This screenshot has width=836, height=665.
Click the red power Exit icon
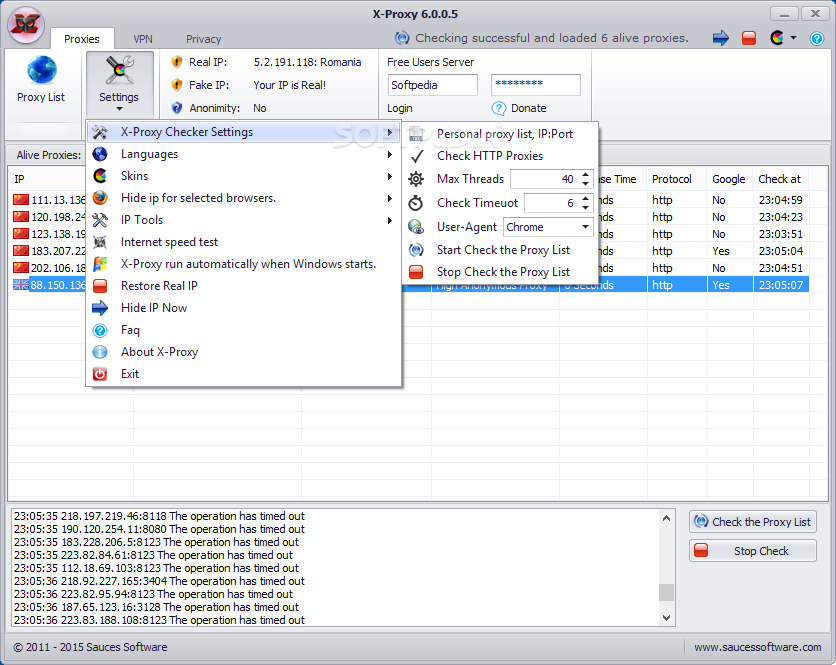100,374
